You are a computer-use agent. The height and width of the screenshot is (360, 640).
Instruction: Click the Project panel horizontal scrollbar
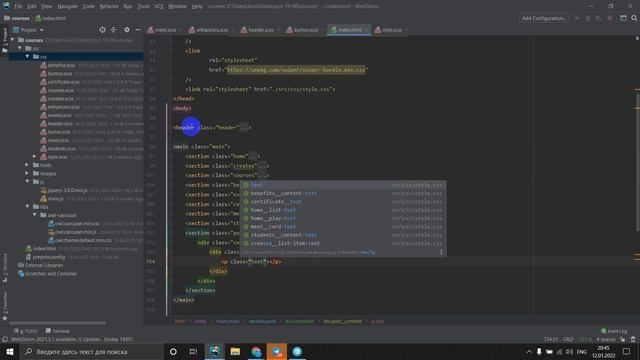[57, 323]
